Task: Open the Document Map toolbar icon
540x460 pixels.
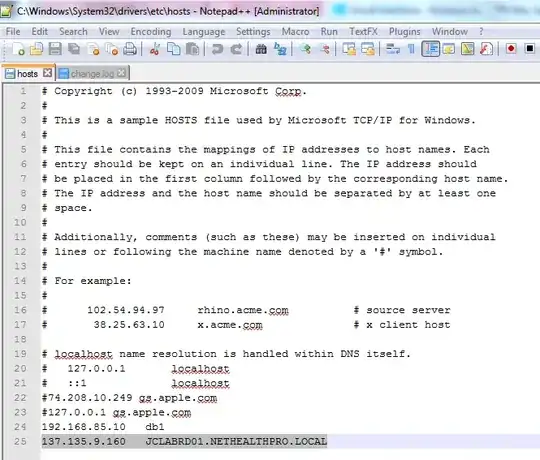Action: [x=468, y=49]
